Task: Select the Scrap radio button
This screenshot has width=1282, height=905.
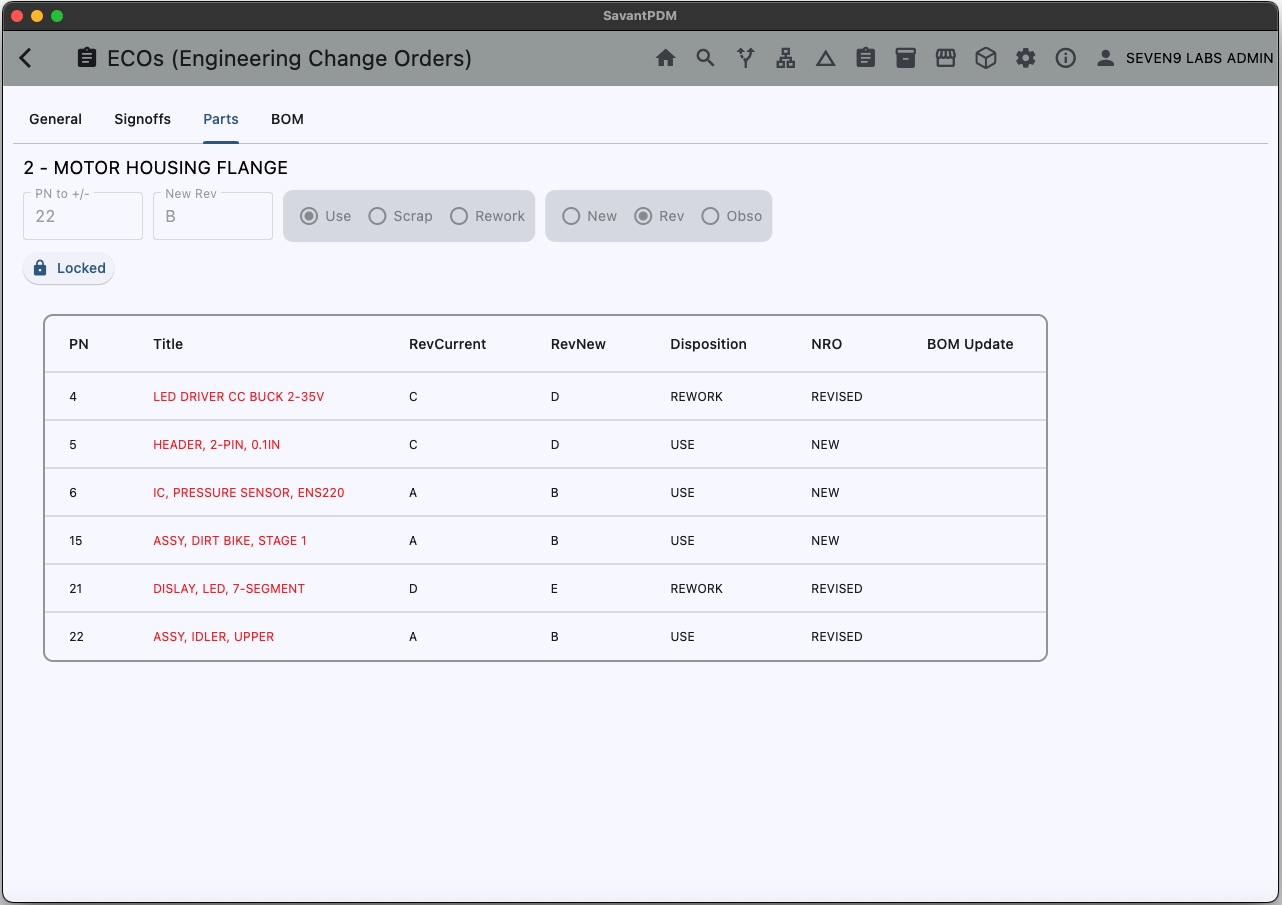Action: pyautogui.click(x=378, y=216)
